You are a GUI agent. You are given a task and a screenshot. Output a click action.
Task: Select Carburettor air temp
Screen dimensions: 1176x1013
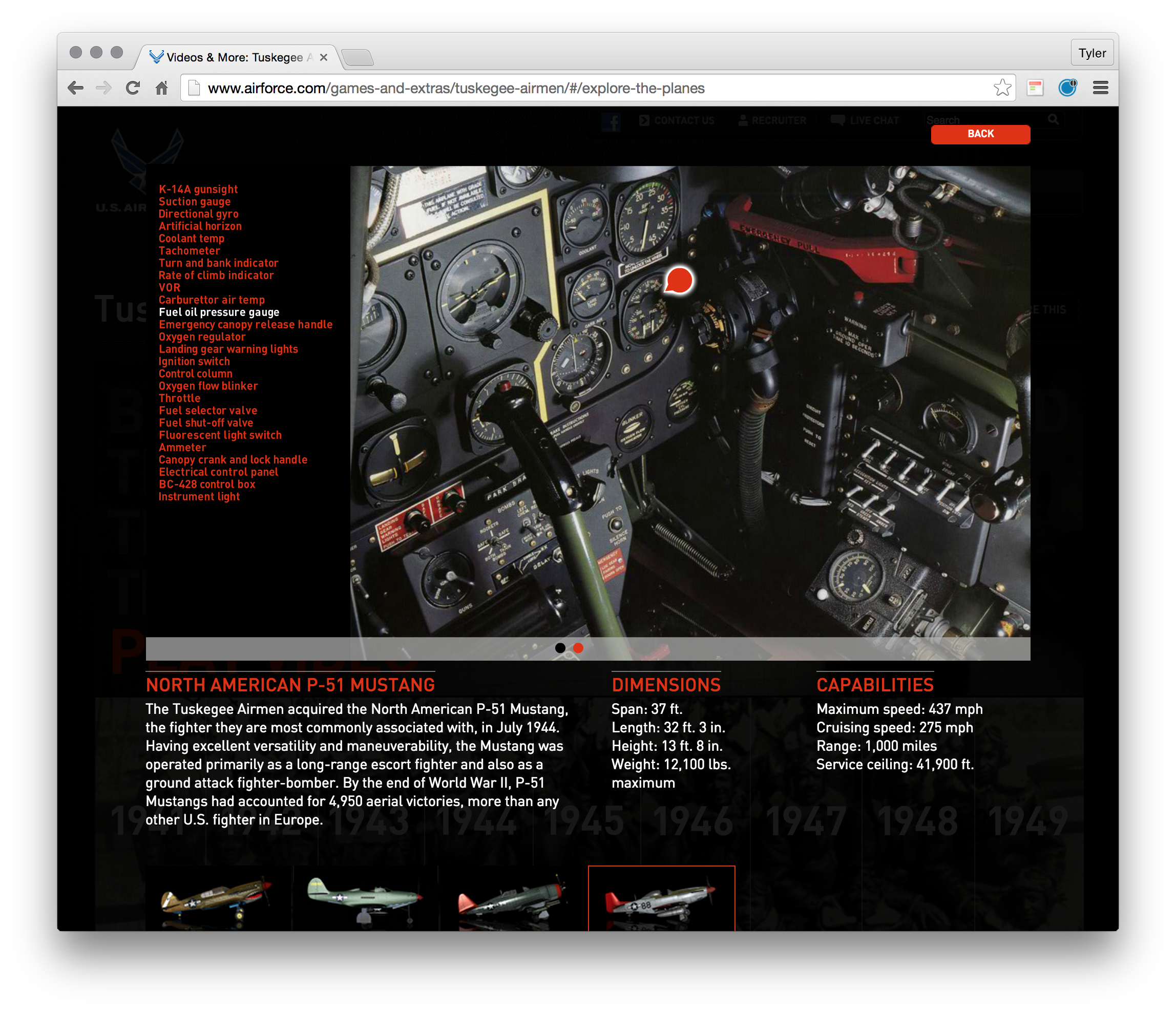click(x=212, y=300)
